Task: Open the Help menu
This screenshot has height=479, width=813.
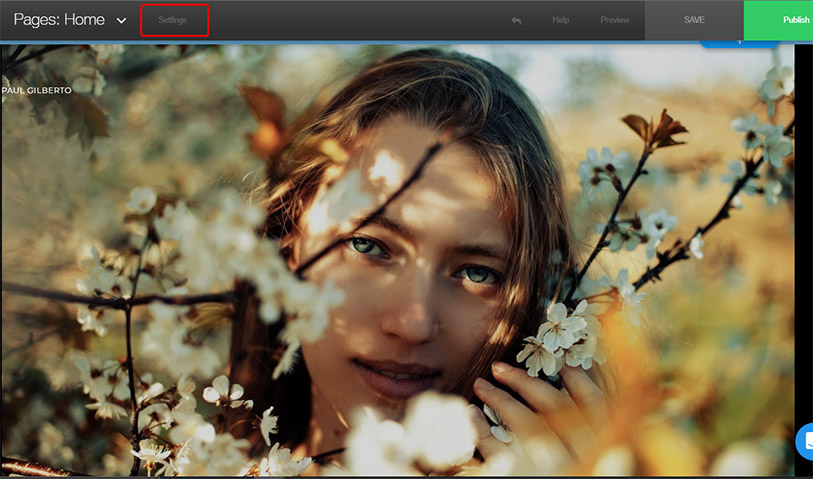Action: (x=561, y=20)
